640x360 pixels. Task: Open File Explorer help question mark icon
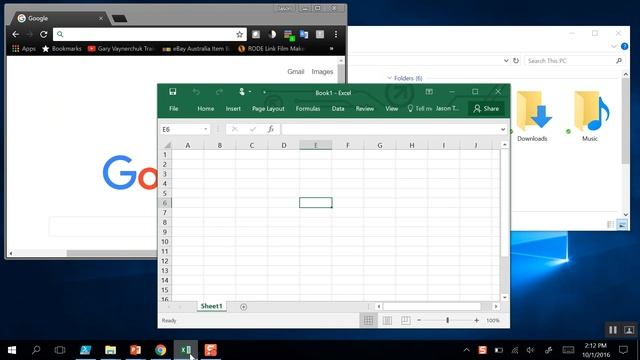624,47
